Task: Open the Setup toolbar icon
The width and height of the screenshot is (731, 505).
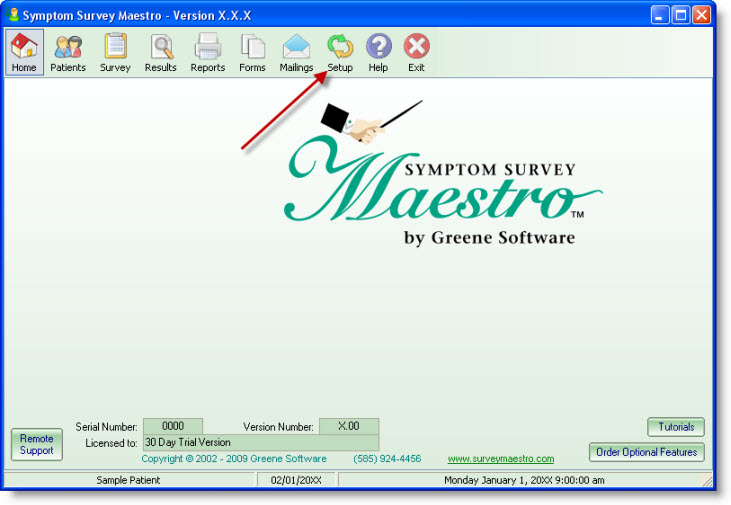Action: click(x=340, y=53)
